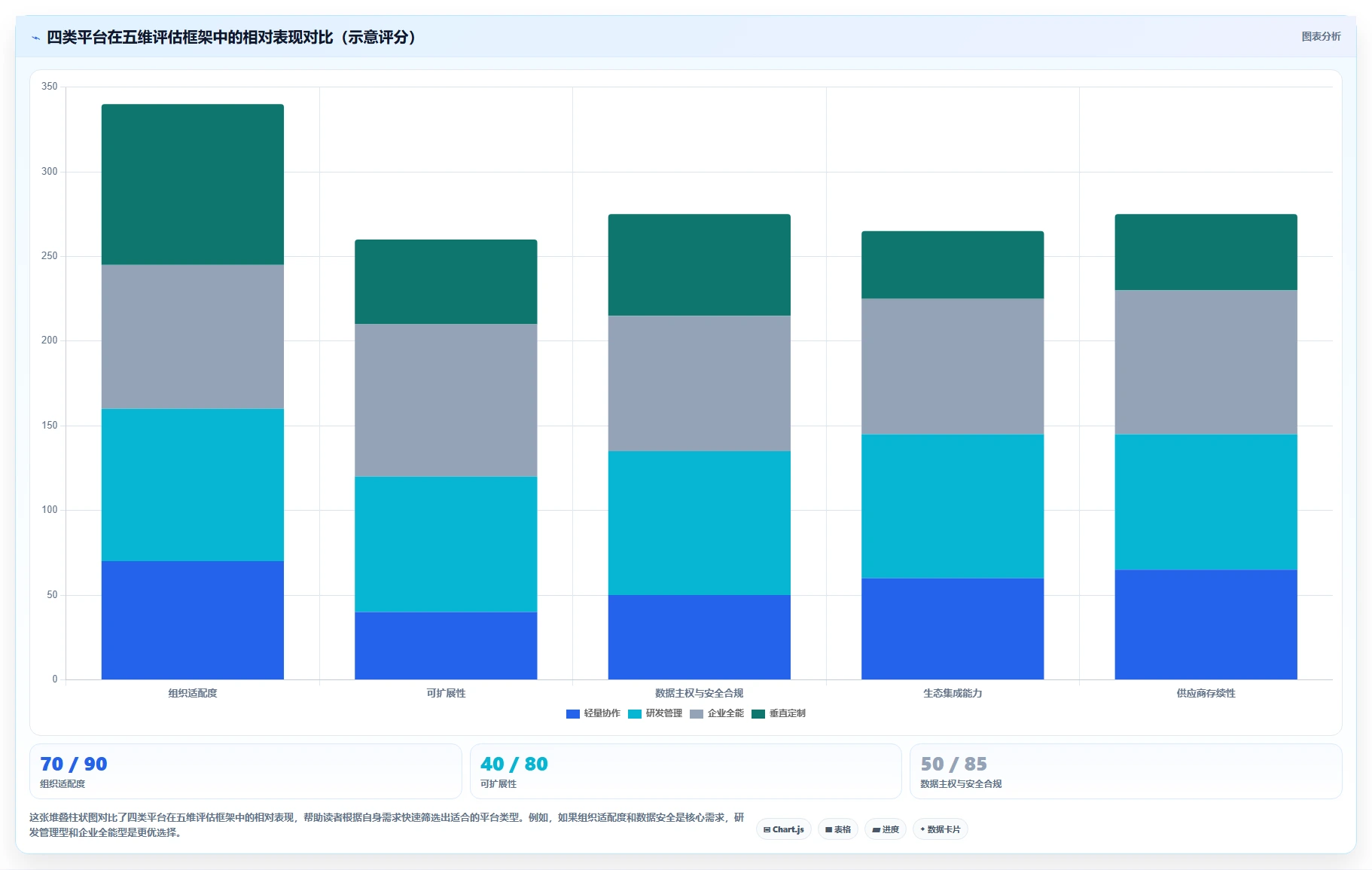This screenshot has width=1372, height=870.
Task: Click the 数据卡片 chip
Action: click(941, 829)
